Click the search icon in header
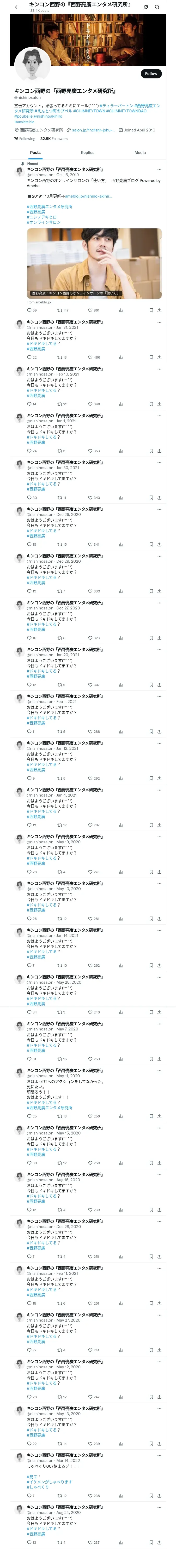This screenshot has width=176, height=1568. [157, 7]
